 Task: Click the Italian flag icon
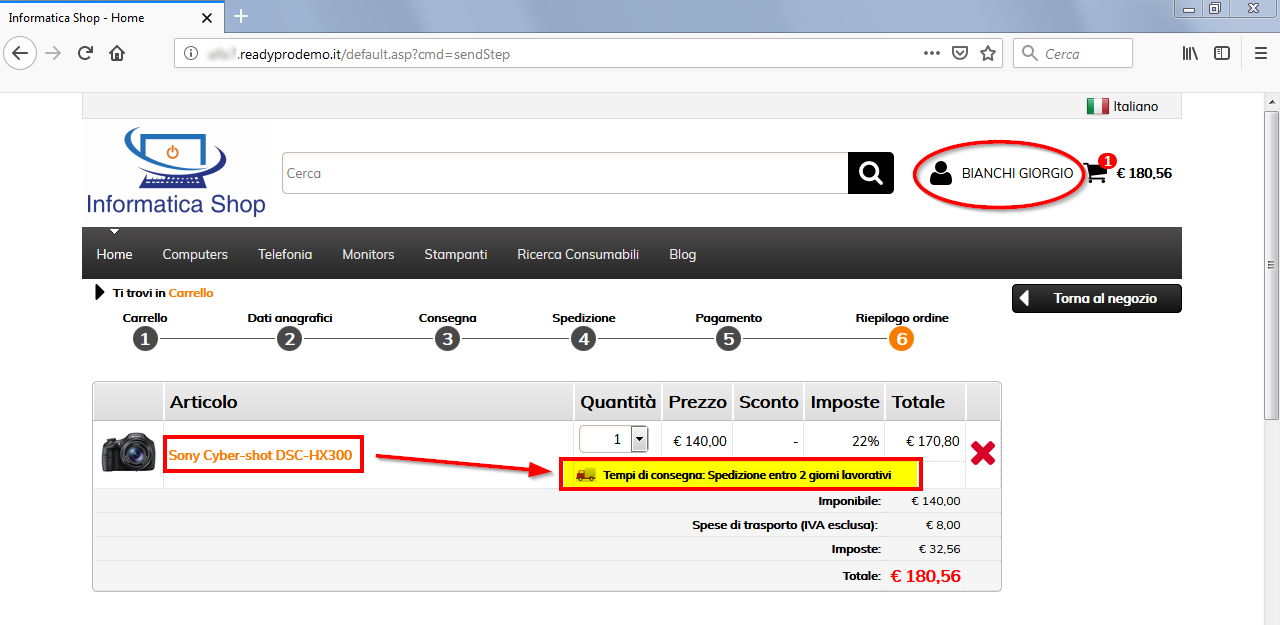1097,106
